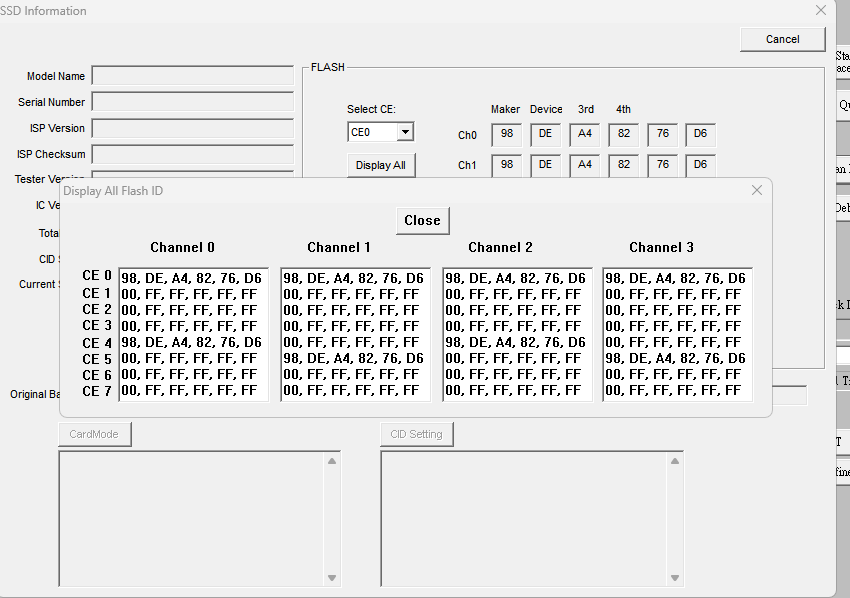Click the Display All Flash ID title text
The image size is (850, 598).
(x=113, y=191)
